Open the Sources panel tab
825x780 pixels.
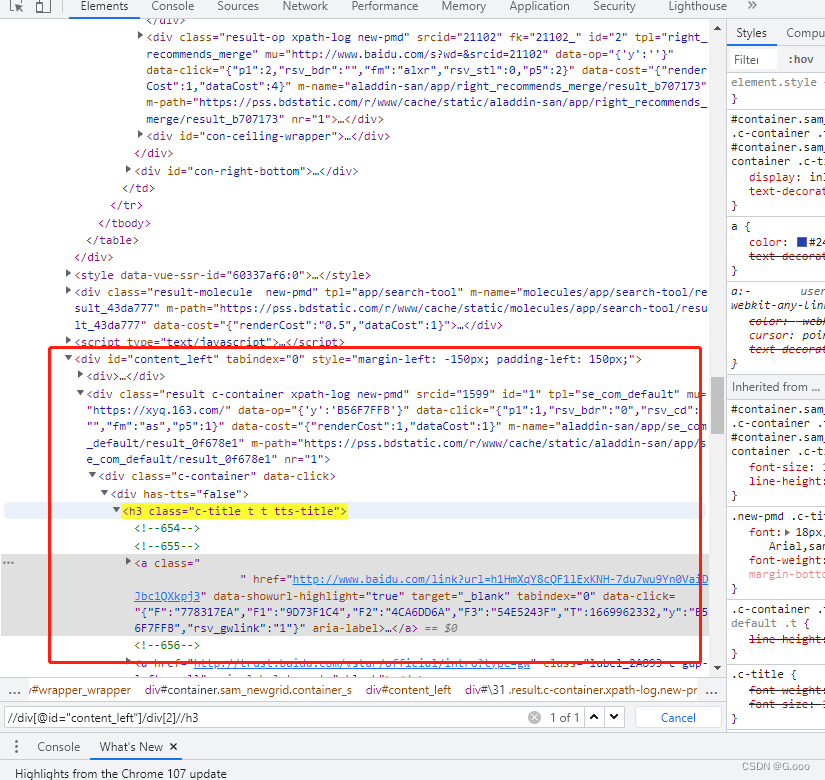pos(238,6)
